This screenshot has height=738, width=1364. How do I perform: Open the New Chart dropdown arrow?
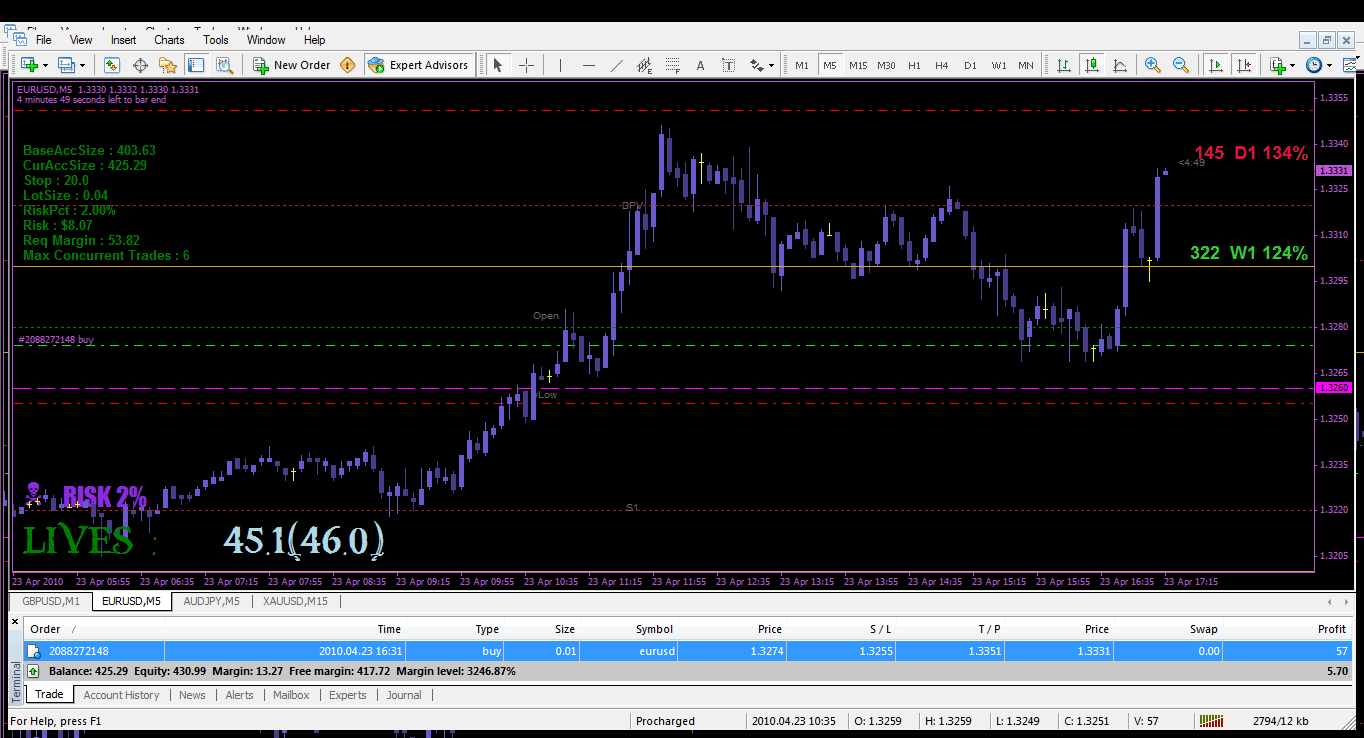(46, 65)
